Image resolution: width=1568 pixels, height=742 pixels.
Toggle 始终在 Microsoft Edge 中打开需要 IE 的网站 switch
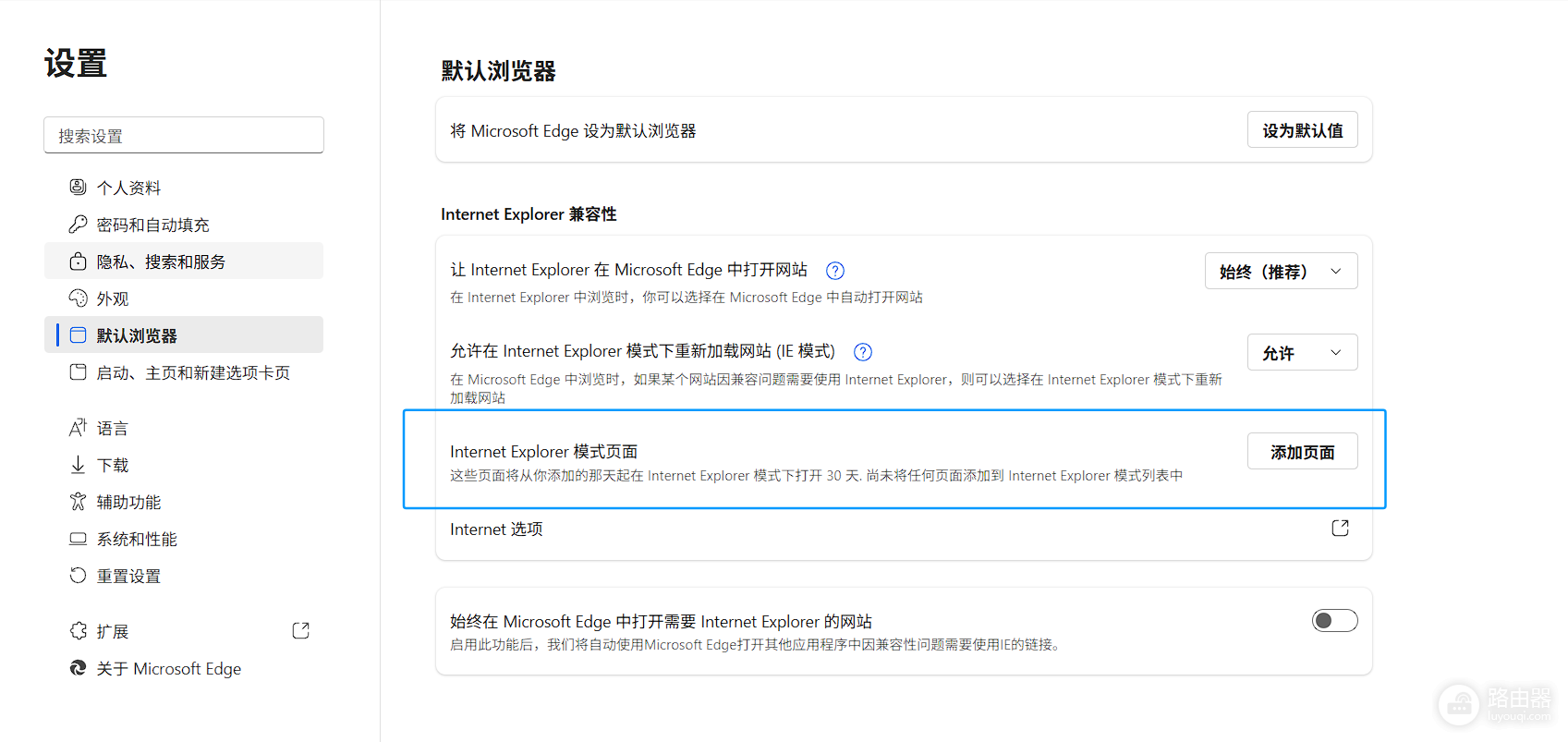(1335, 621)
